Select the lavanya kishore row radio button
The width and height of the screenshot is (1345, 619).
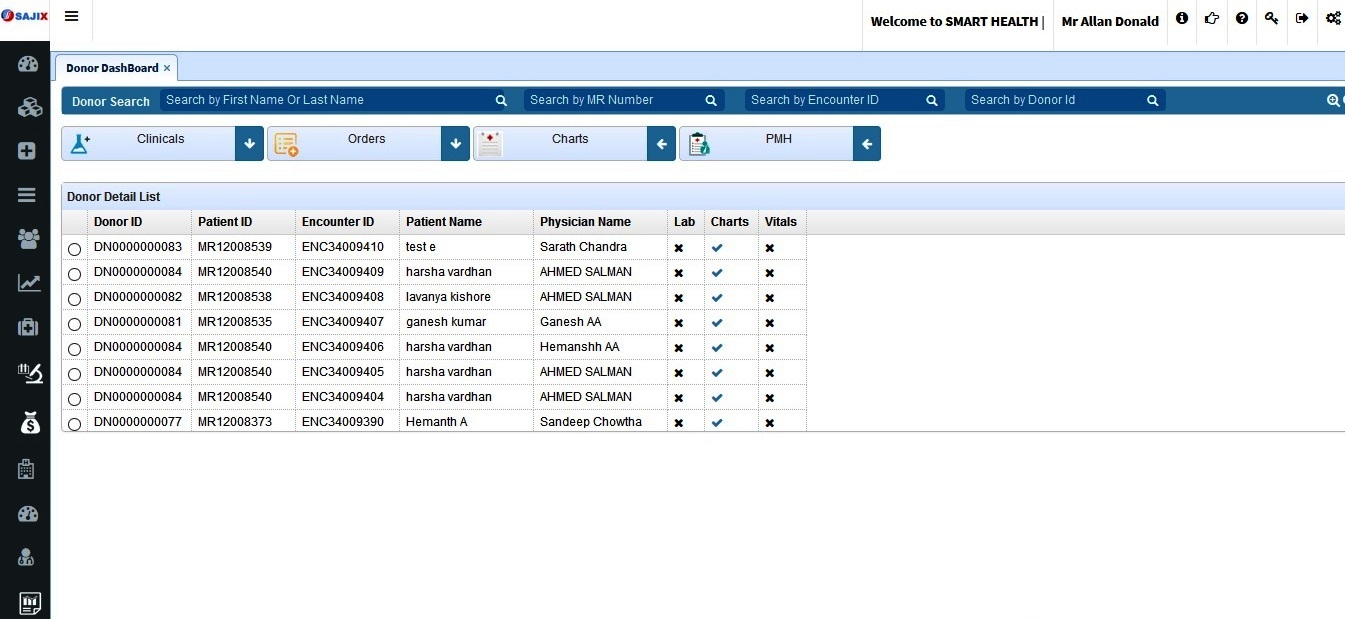coord(74,299)
